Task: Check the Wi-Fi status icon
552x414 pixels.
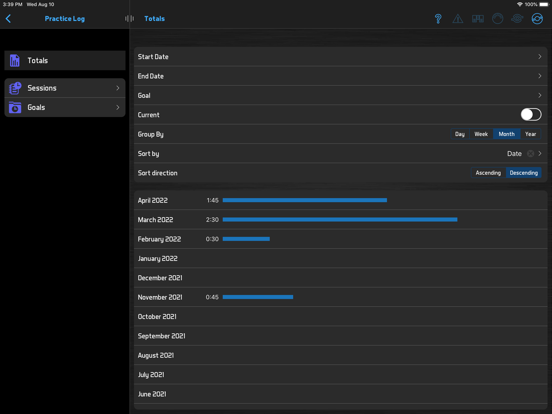Action: pos(520,4)
